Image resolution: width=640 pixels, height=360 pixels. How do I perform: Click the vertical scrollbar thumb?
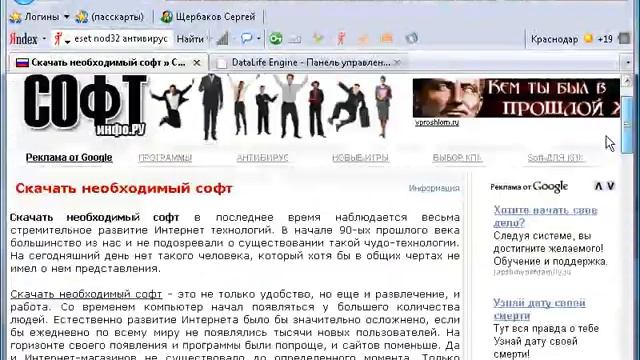[x=627, y=124]
